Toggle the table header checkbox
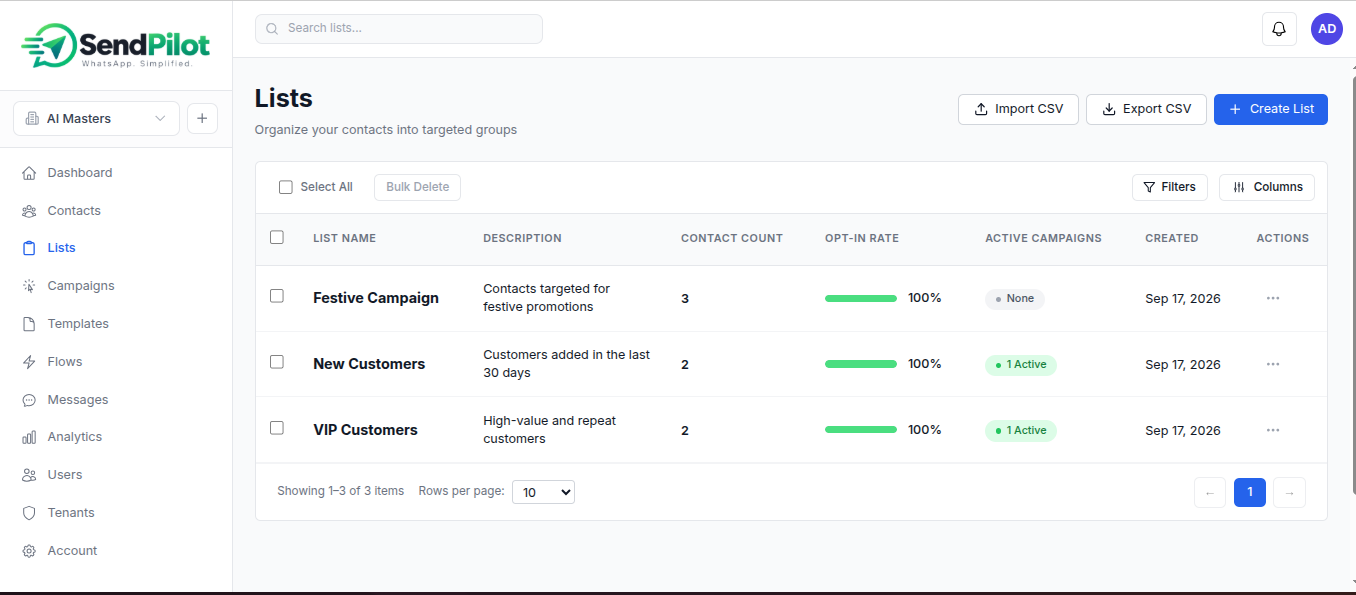1356x595 pixels. 277,237
